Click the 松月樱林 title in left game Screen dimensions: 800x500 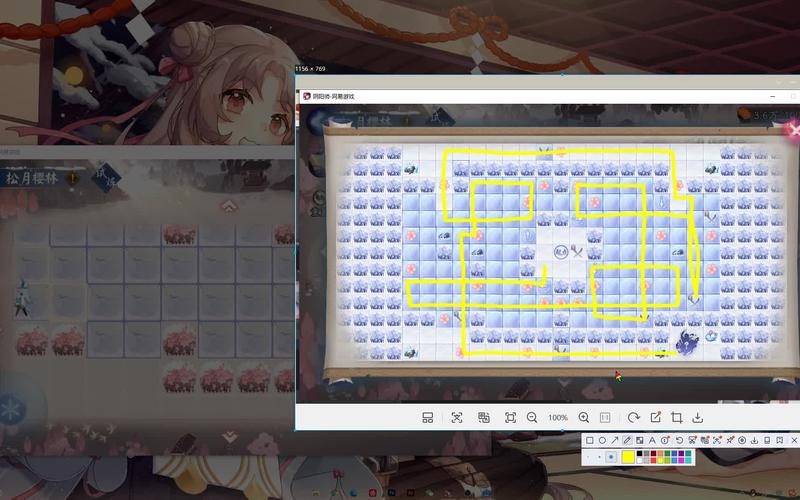(x=32, y=178)
